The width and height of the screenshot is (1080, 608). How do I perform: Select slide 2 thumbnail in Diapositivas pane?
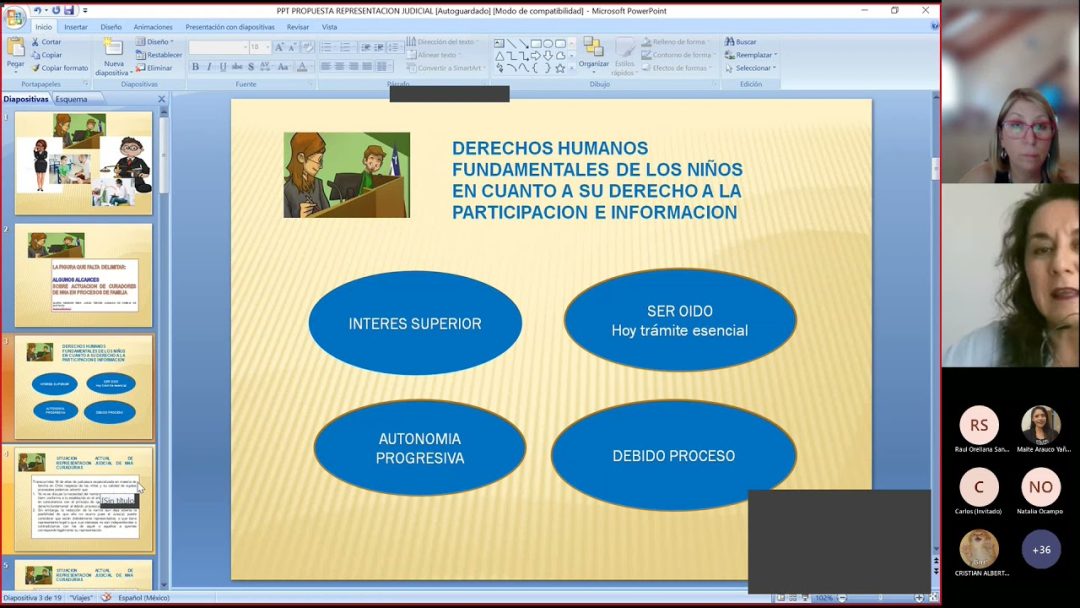tap(83, 275)
